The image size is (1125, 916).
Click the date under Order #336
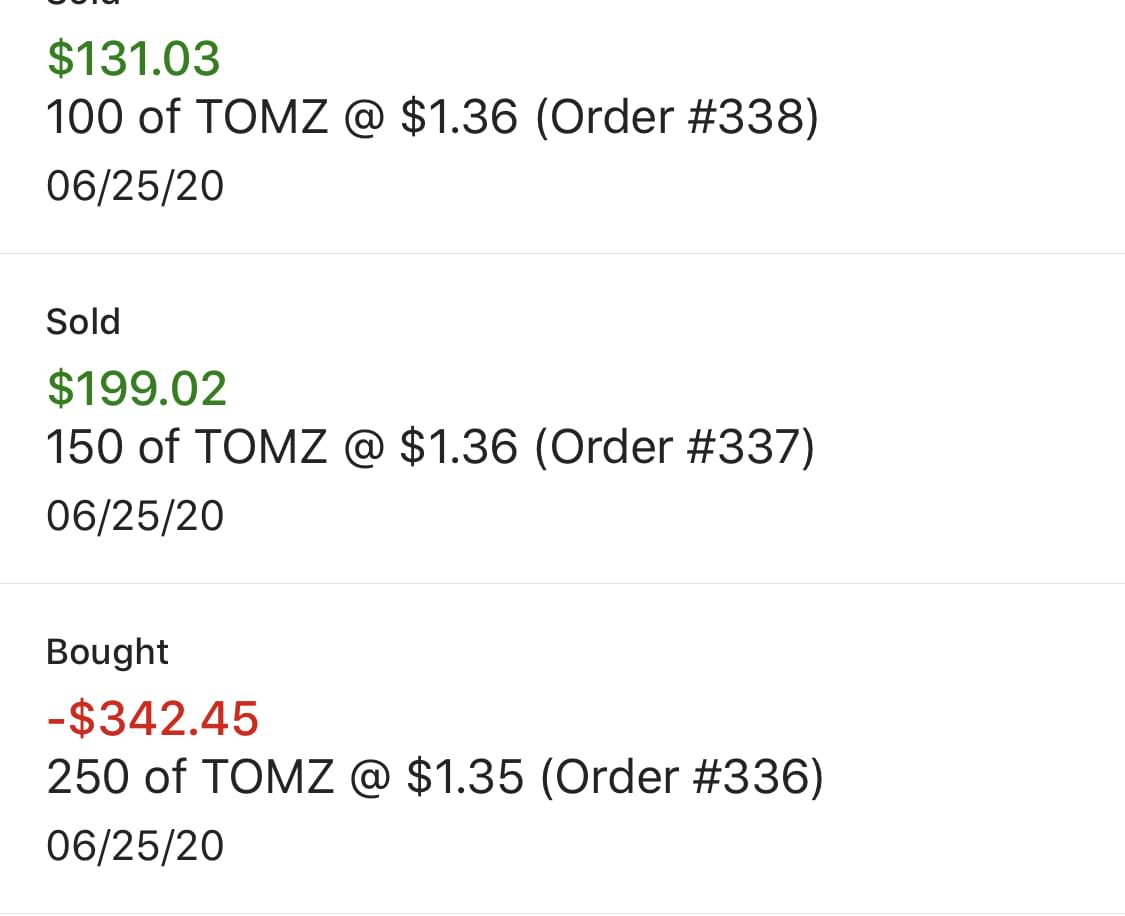tap(135, 847)
